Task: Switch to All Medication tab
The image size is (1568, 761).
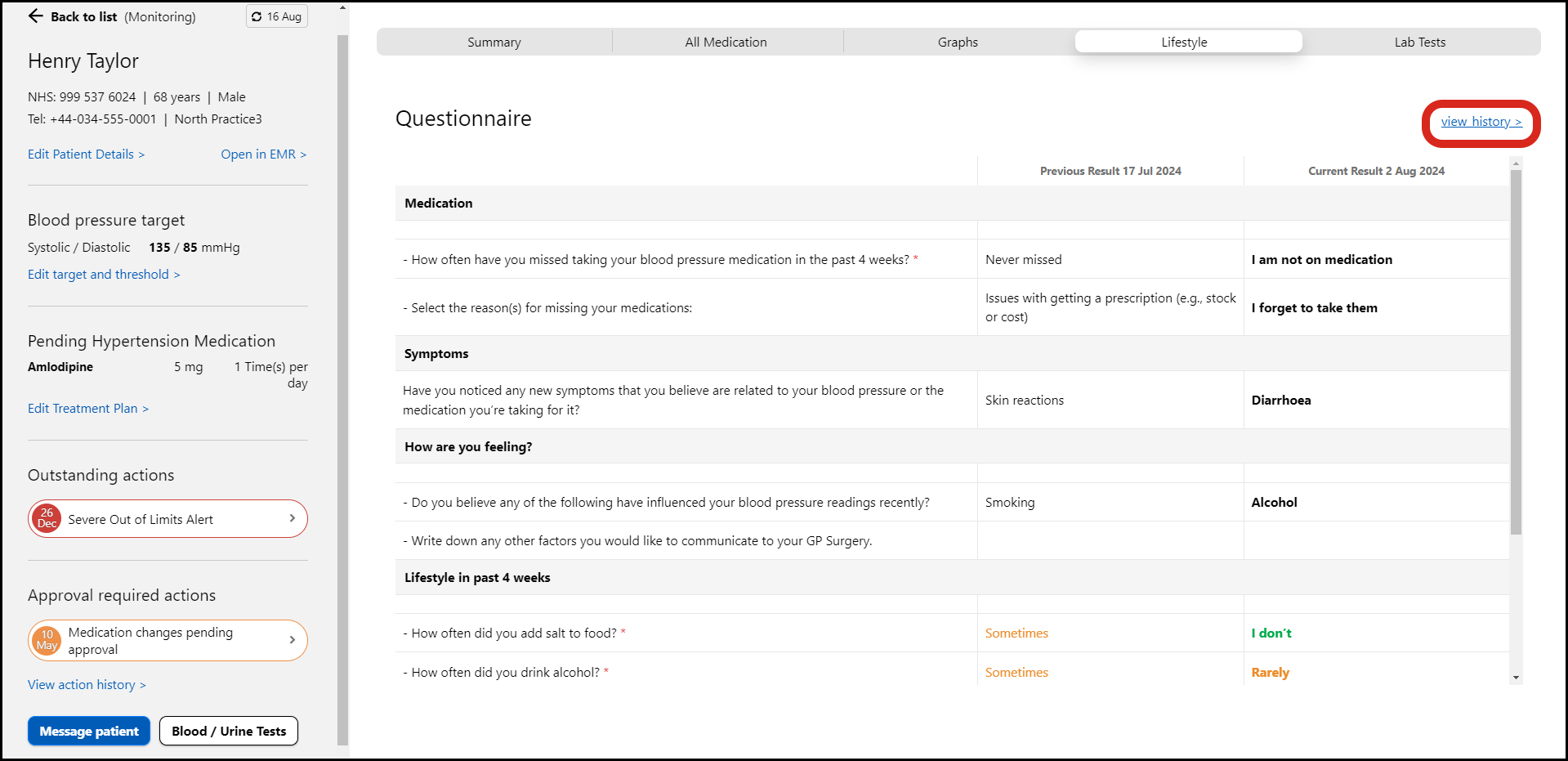Action: (726, 43)
